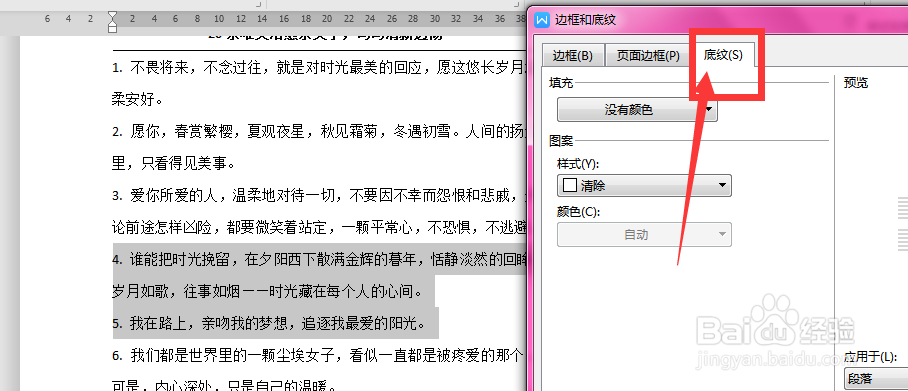Select the 底纹(S) tab
908x391 pixels.
click(x=723, y=55)
